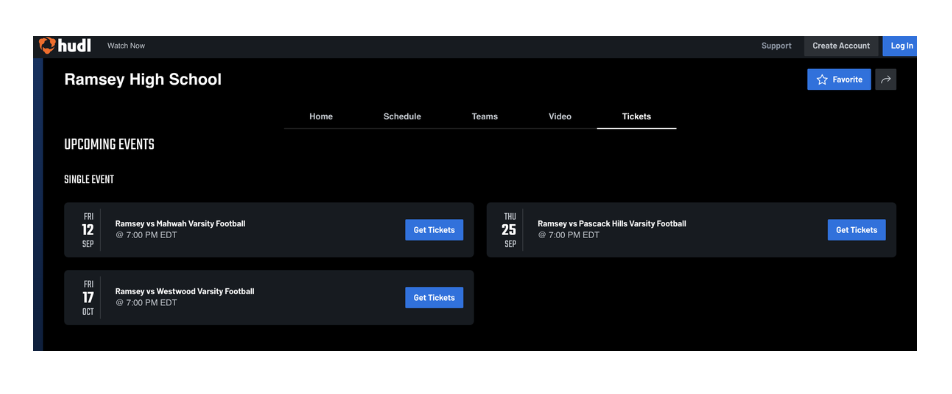The height and width of the screenshot is (394, 952).
Task: Click the Single Event subheading
Action: (89, 180)
